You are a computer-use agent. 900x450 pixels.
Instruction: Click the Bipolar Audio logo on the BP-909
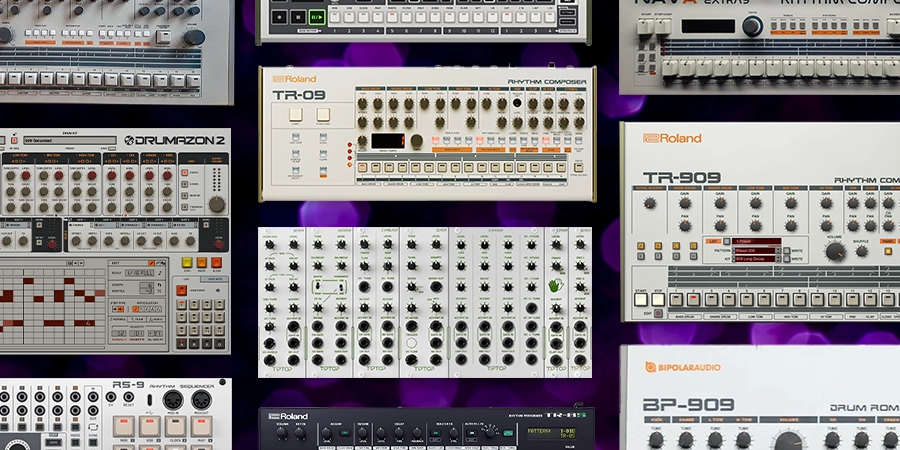683,367
